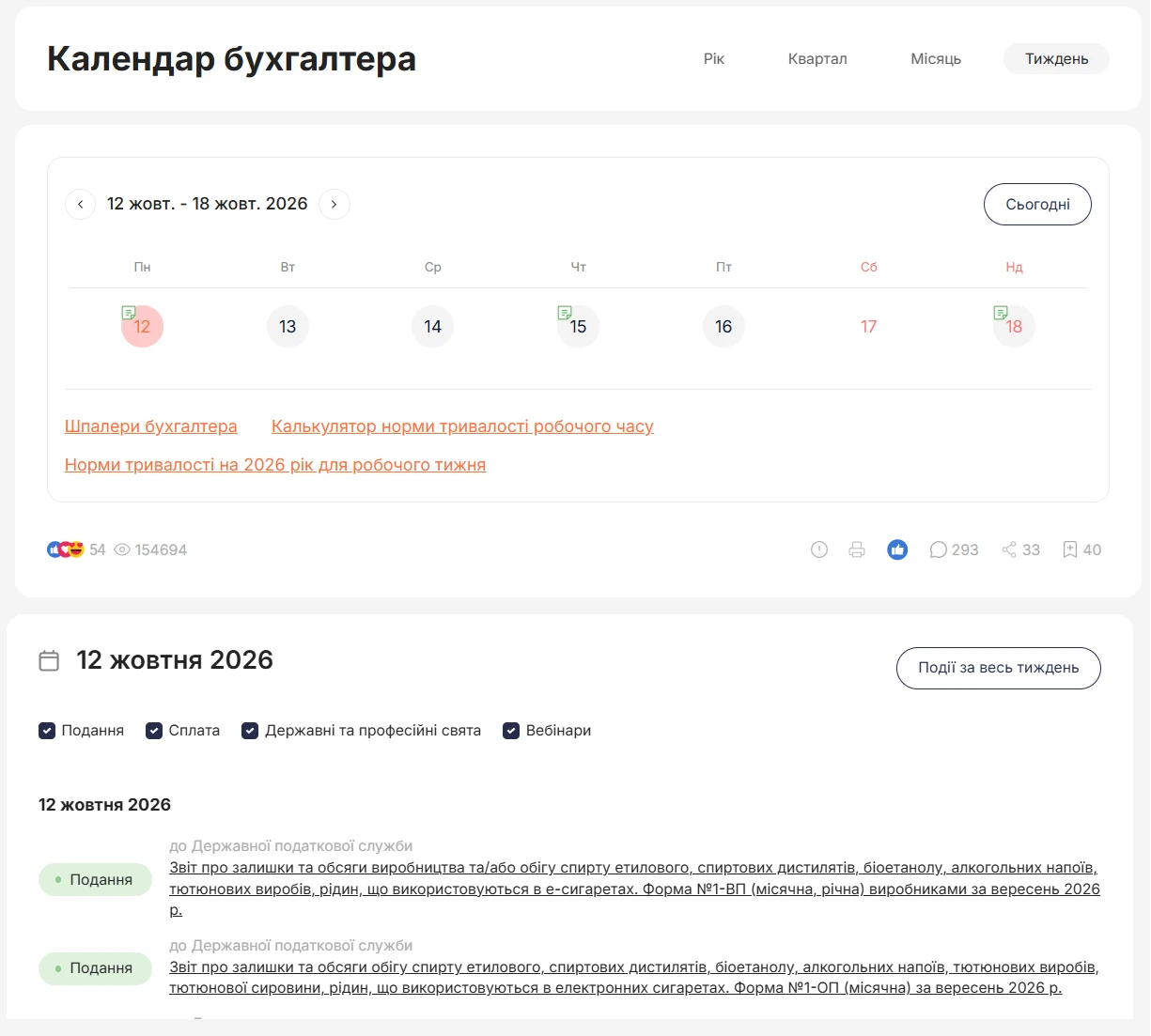Open report link for Форма №1-ОП
This screenshot has height=1036, width=1151.
coord(634,977)
